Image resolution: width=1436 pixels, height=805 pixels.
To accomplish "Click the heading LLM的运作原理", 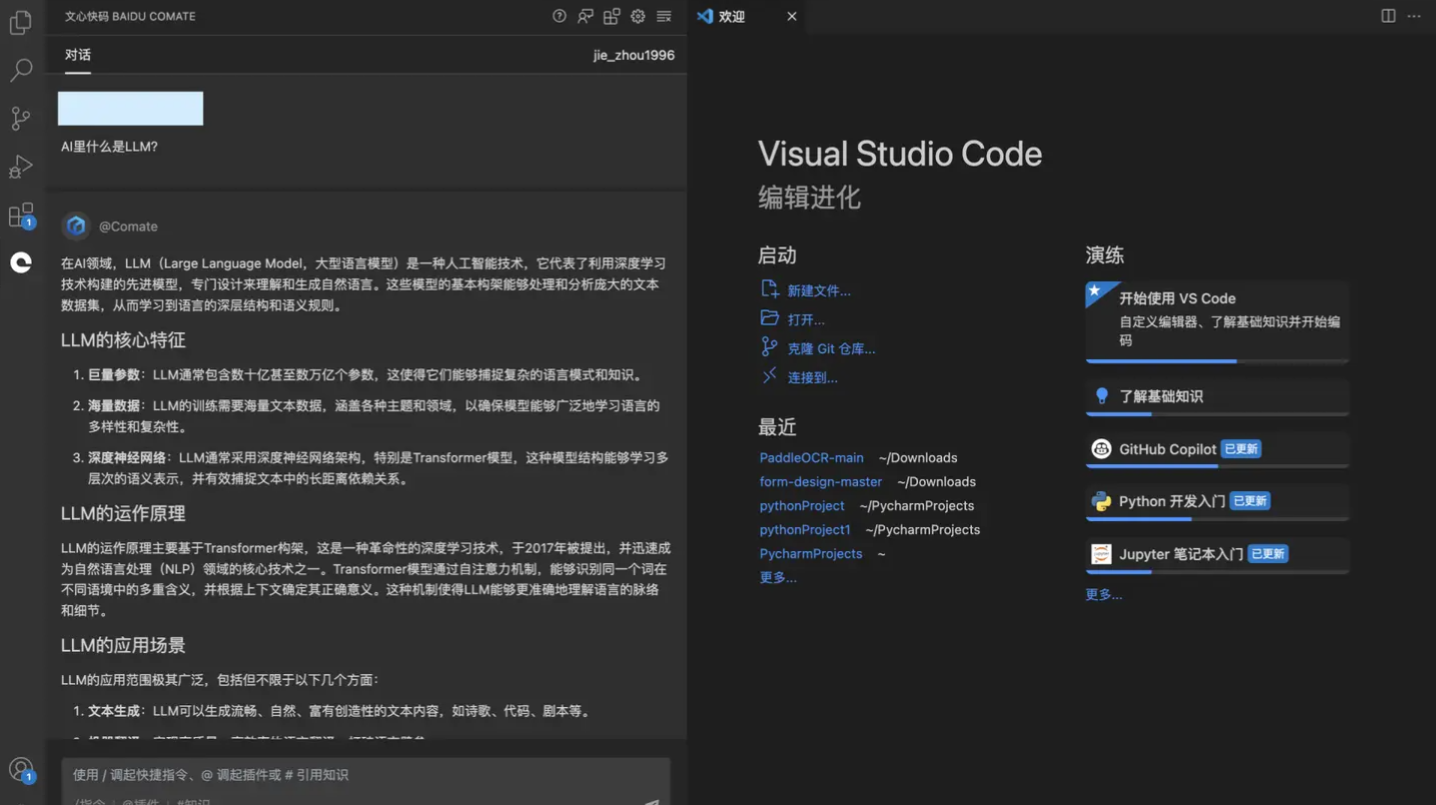I will coord(123,513).
